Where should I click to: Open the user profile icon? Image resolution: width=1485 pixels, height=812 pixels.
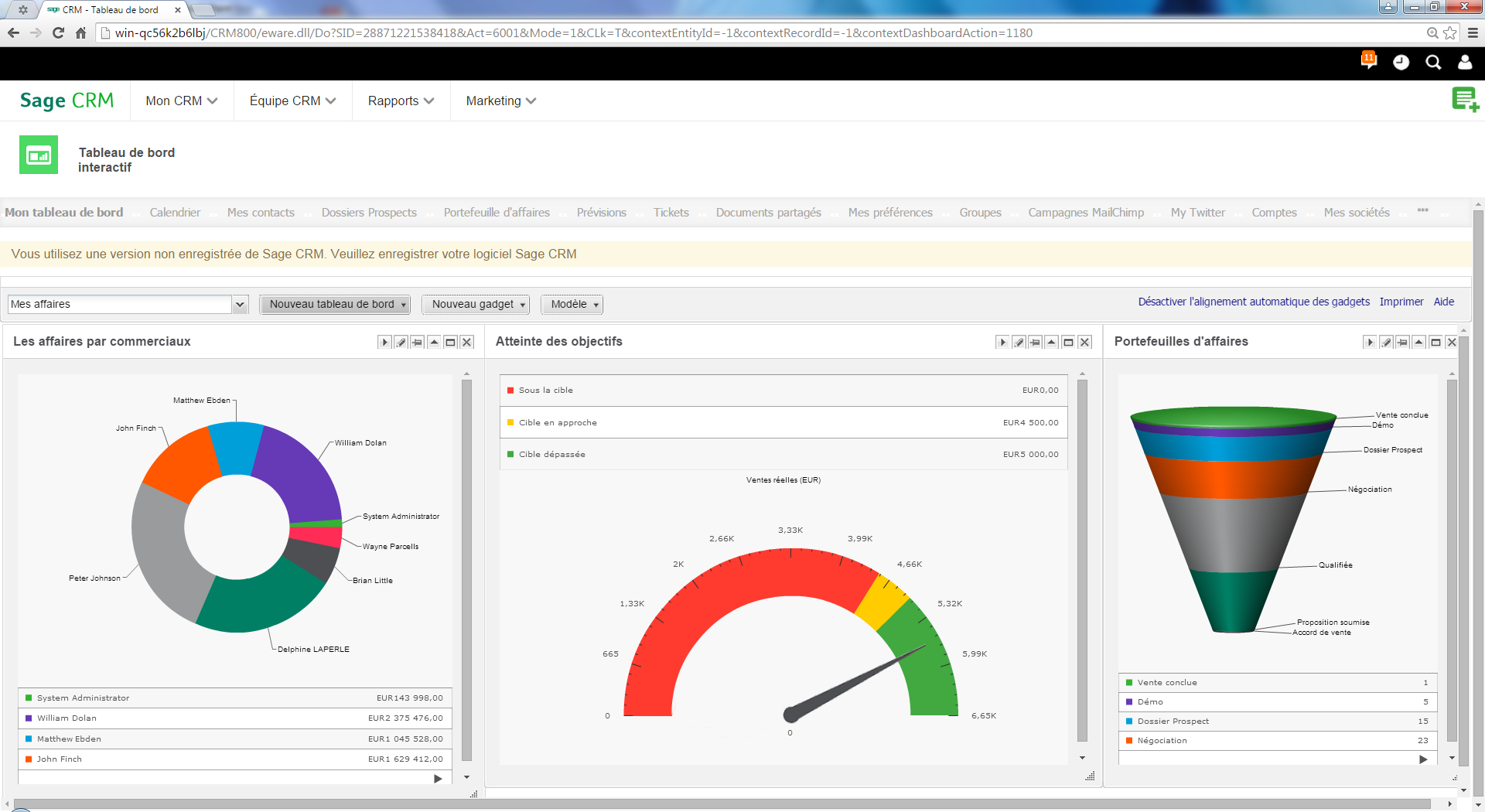coord(1465,63)
